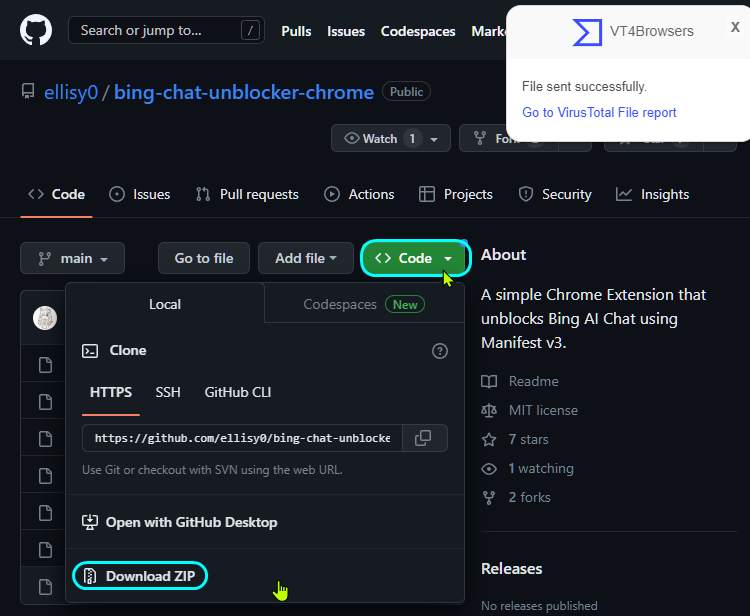The width and height of the screenshot is (750, 616).
Task: Click the star icon beside 7 stars
Action: click(x=489, y=439)
